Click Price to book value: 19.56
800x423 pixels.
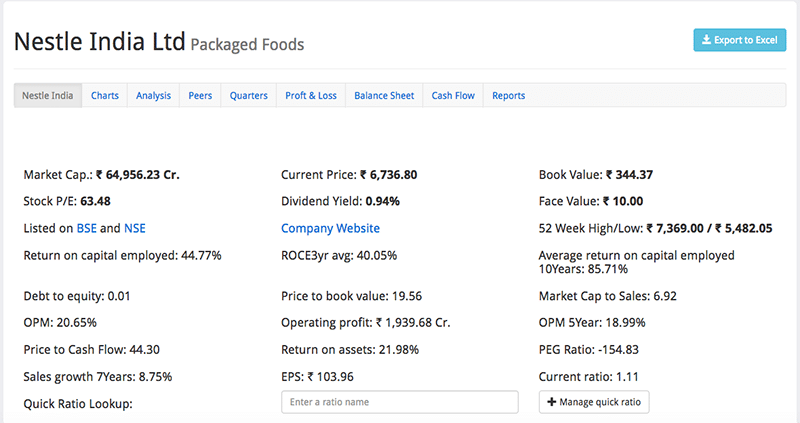pyautogui.click(x=352, y=296)
